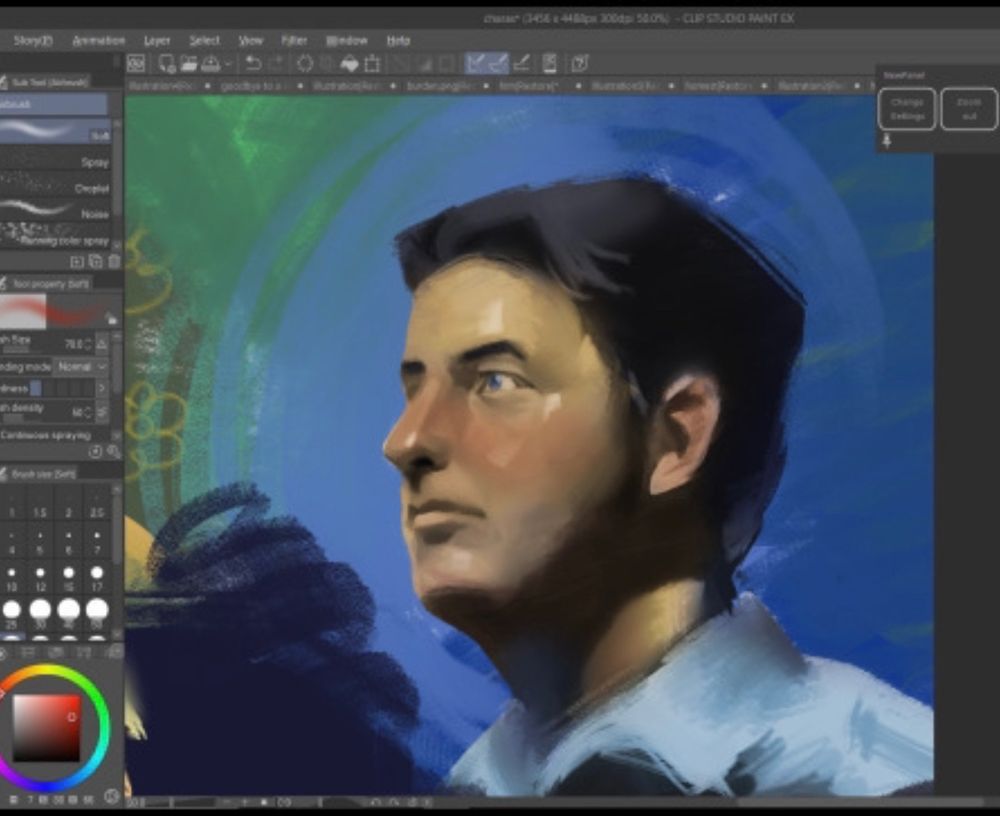1000x816 pixels.
Task: Toggle Snap to Grid icon
Action: pos(521,63)
